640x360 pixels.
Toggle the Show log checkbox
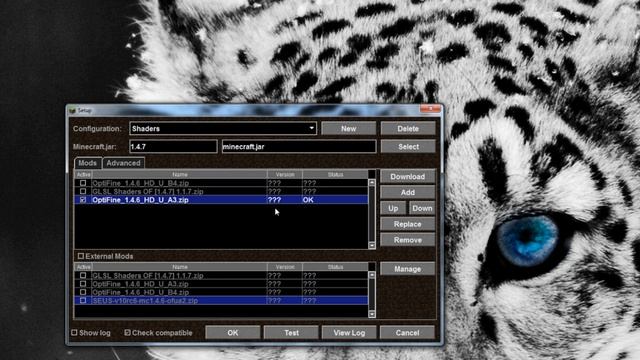pos(74,333)
